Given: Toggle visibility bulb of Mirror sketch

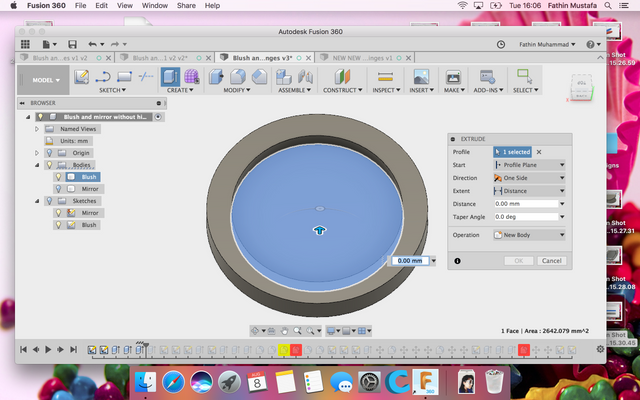Looking at the screenshot, I should pos(58,213).
